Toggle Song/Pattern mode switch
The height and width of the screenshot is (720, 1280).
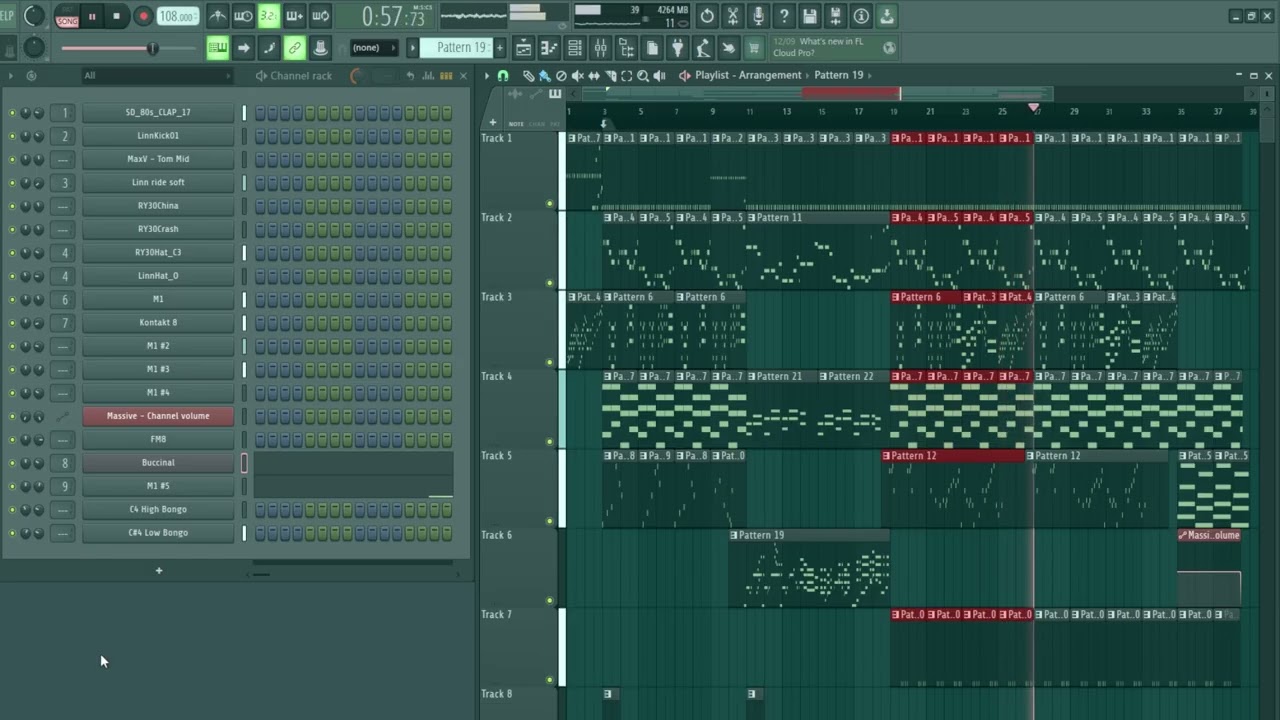click(x=67, y=17)
